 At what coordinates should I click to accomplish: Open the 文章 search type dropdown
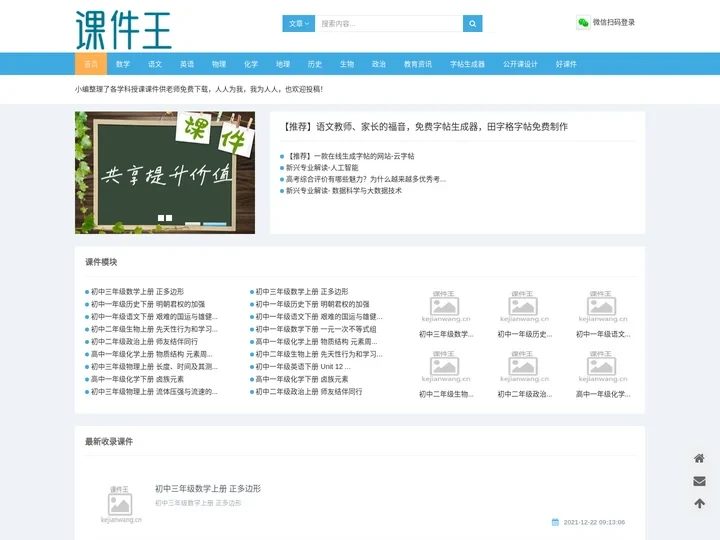298,23
